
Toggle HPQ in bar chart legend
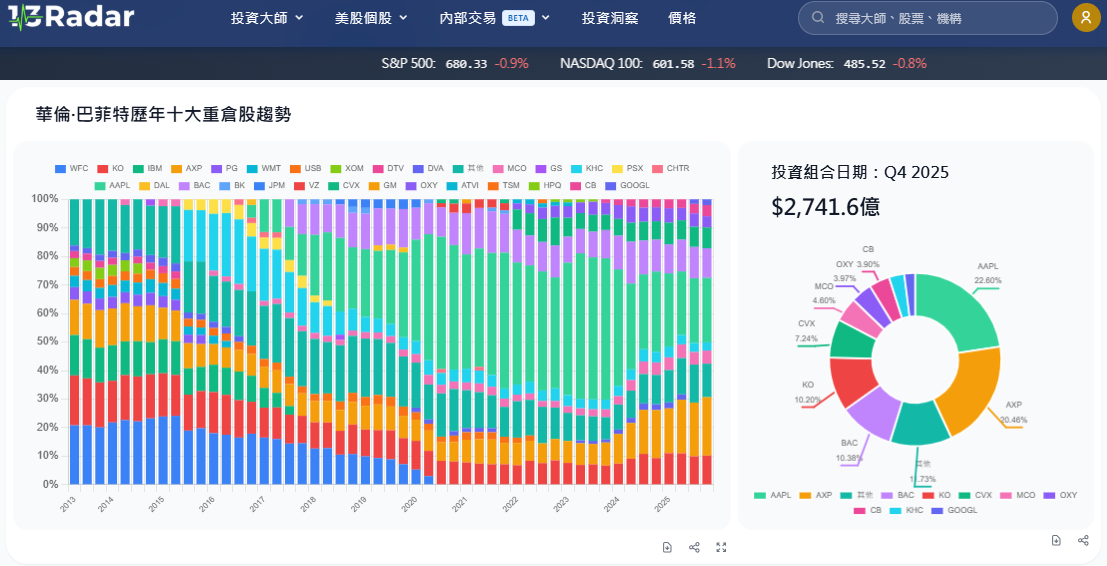click(545, 186)
